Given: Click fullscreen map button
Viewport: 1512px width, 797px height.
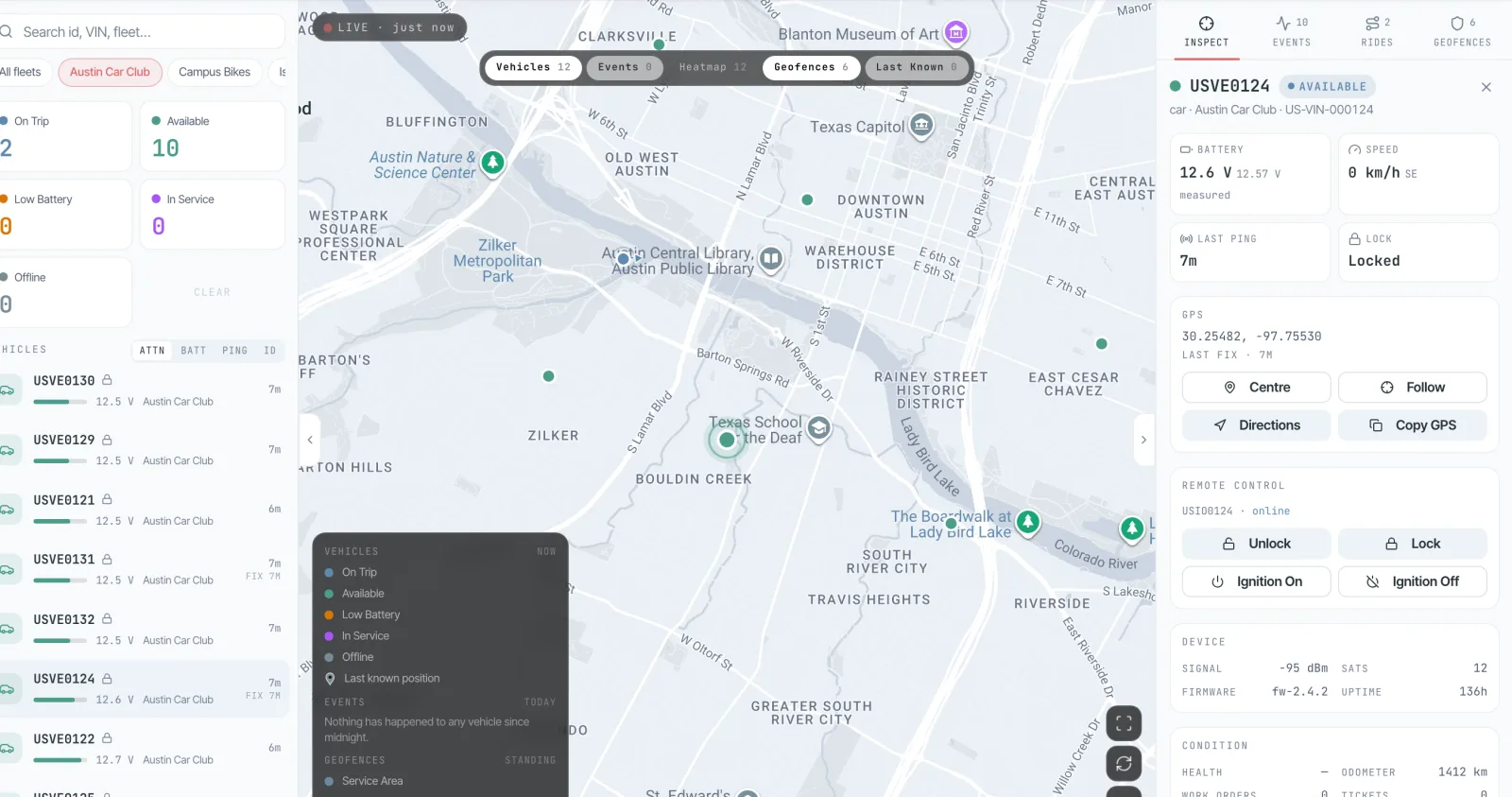Looking at the screenshot, I should click(x=1124, y=723).
